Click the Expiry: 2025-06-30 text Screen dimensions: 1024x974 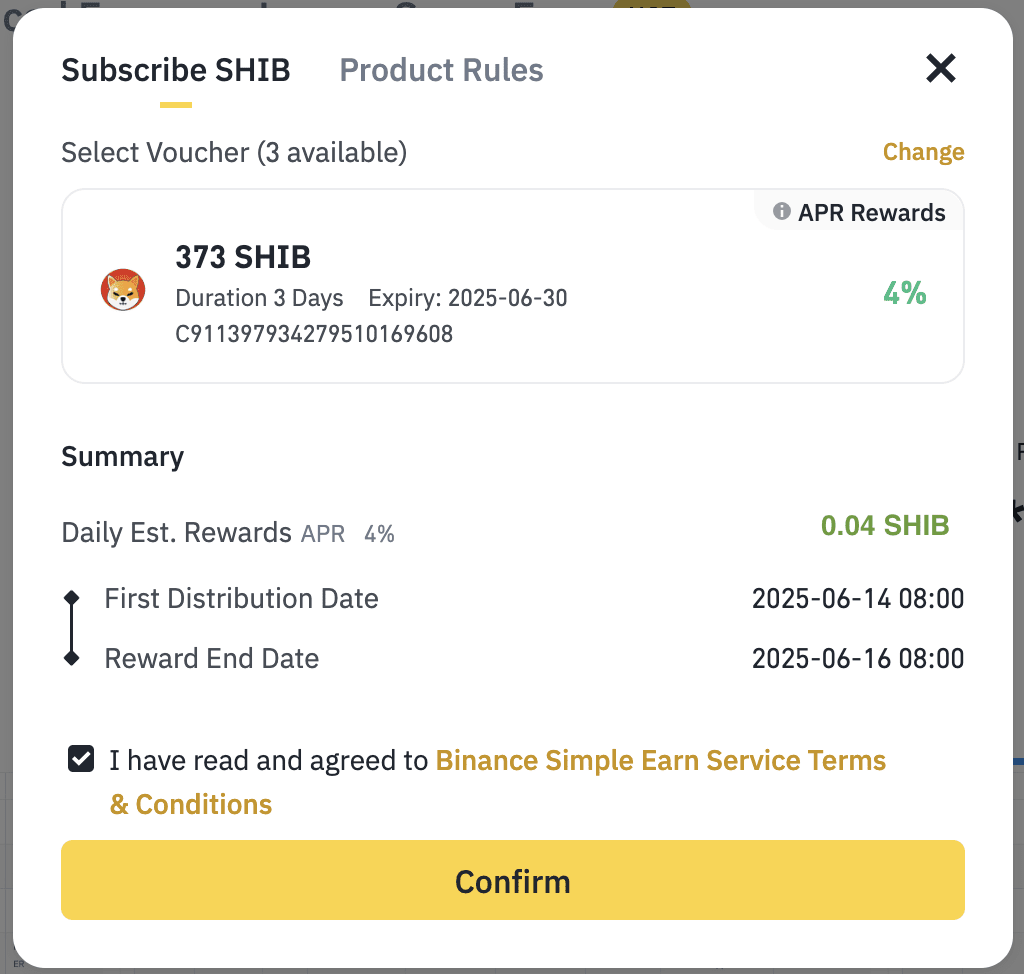tap(468, 298)
